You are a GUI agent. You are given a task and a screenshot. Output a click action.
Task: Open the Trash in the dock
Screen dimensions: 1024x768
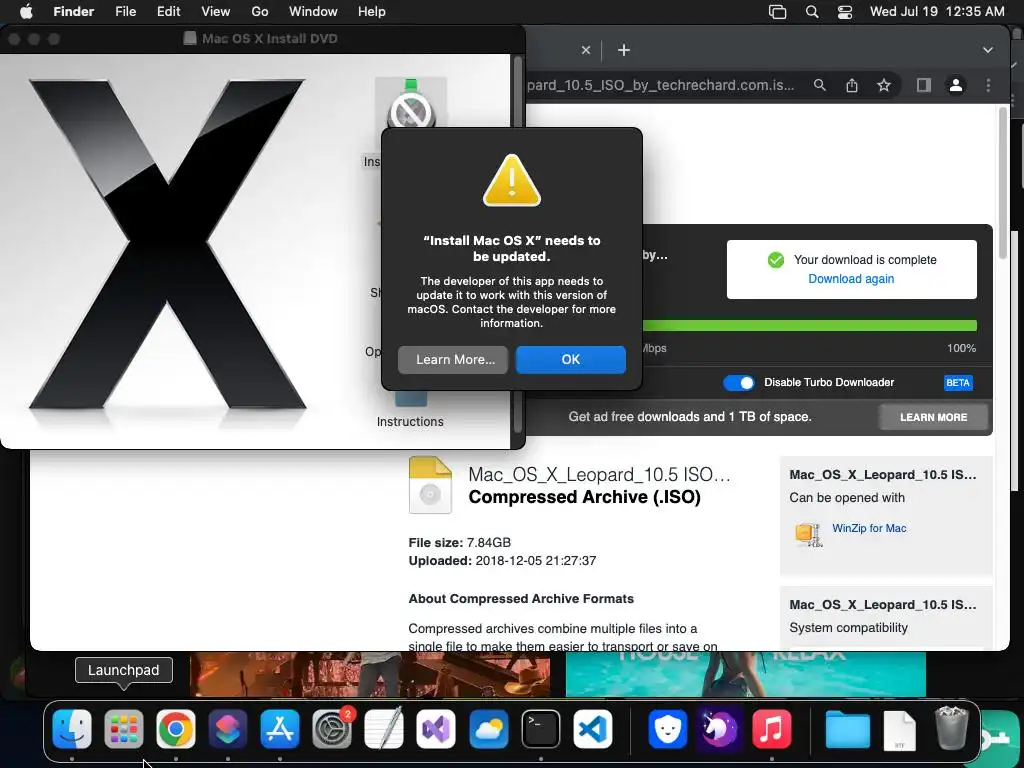pyautogui.click(x=951, y=728)
